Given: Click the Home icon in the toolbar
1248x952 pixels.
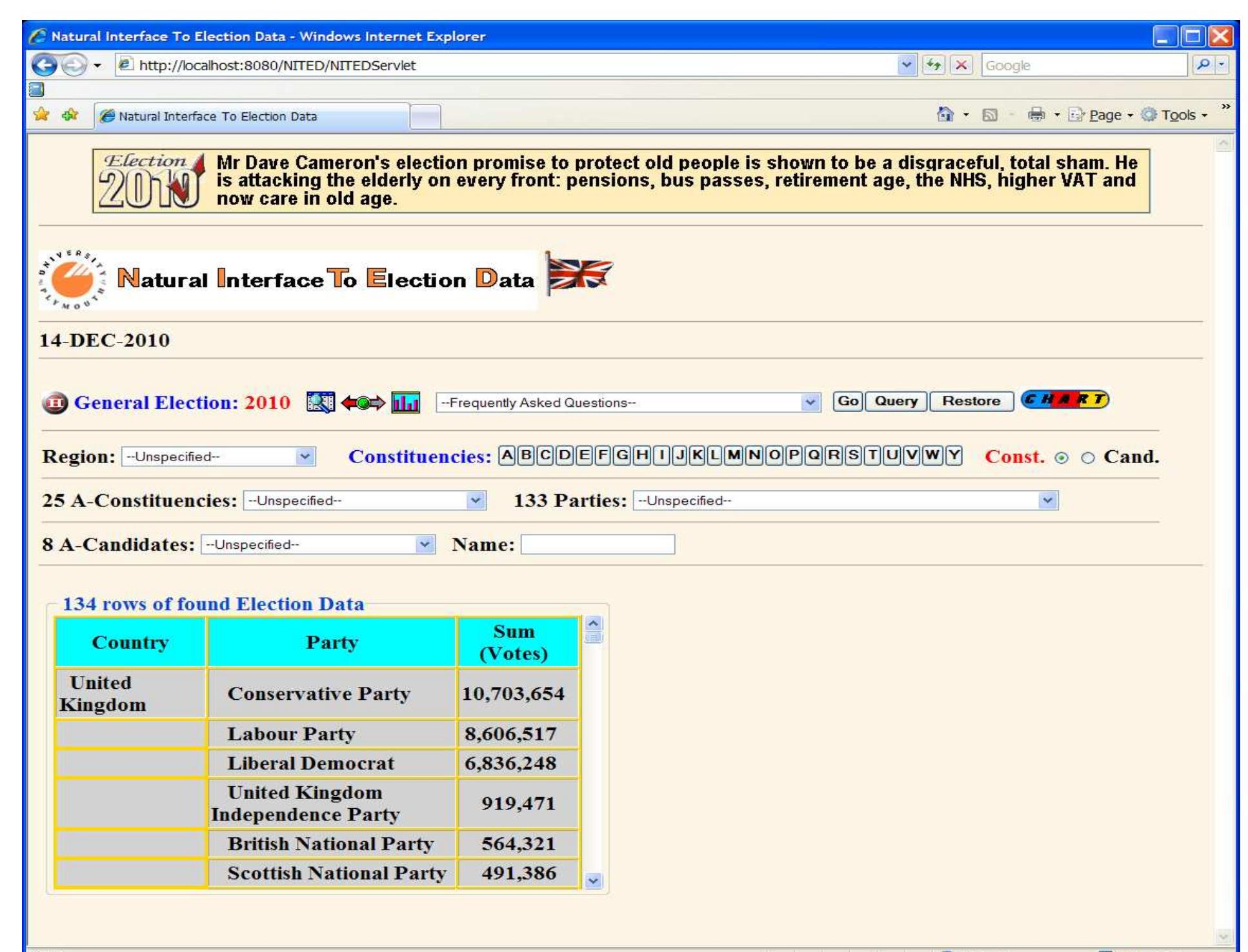Looking at the screenshot, I should (x=945, y=115).
